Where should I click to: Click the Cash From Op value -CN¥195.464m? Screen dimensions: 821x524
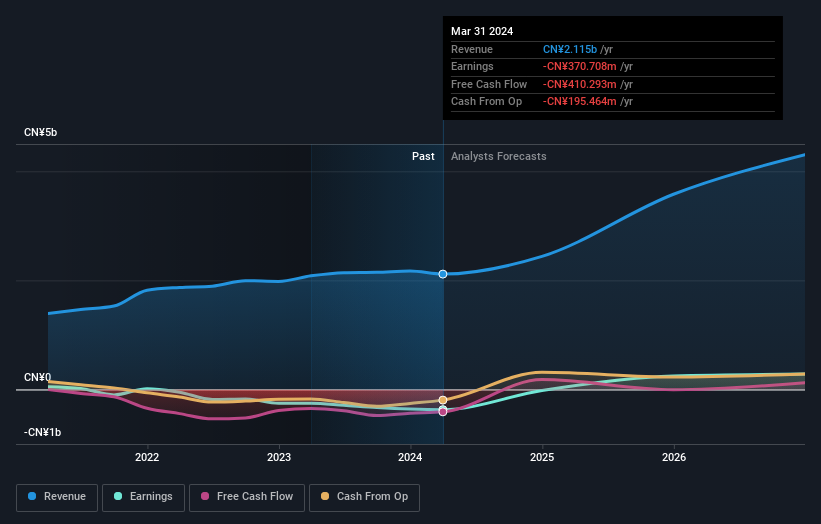pos(580,102)
